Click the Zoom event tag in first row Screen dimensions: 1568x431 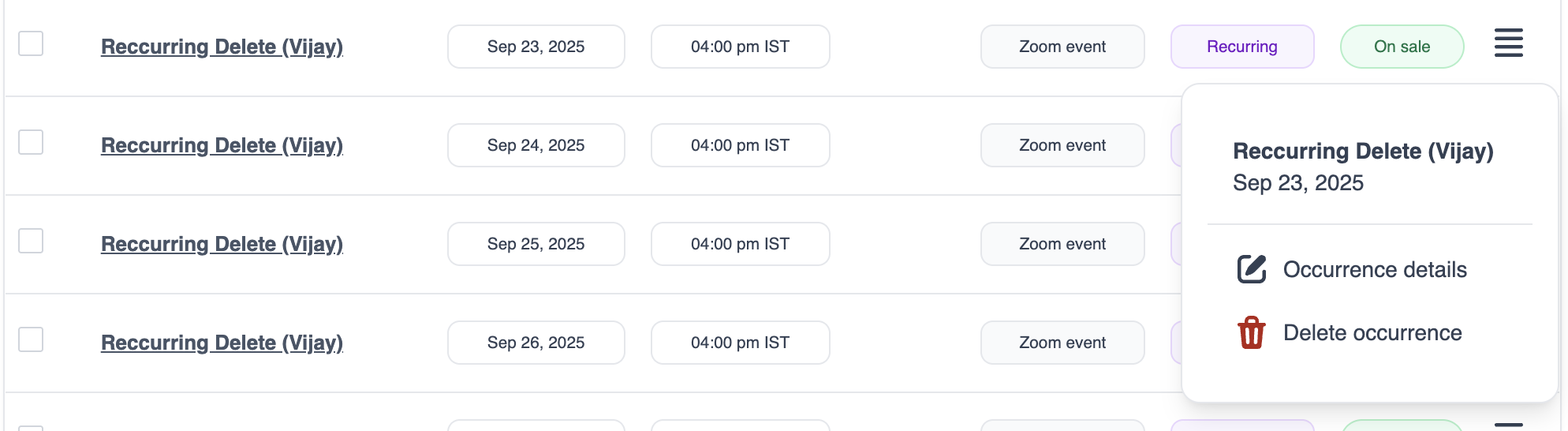pos(1062,47)
